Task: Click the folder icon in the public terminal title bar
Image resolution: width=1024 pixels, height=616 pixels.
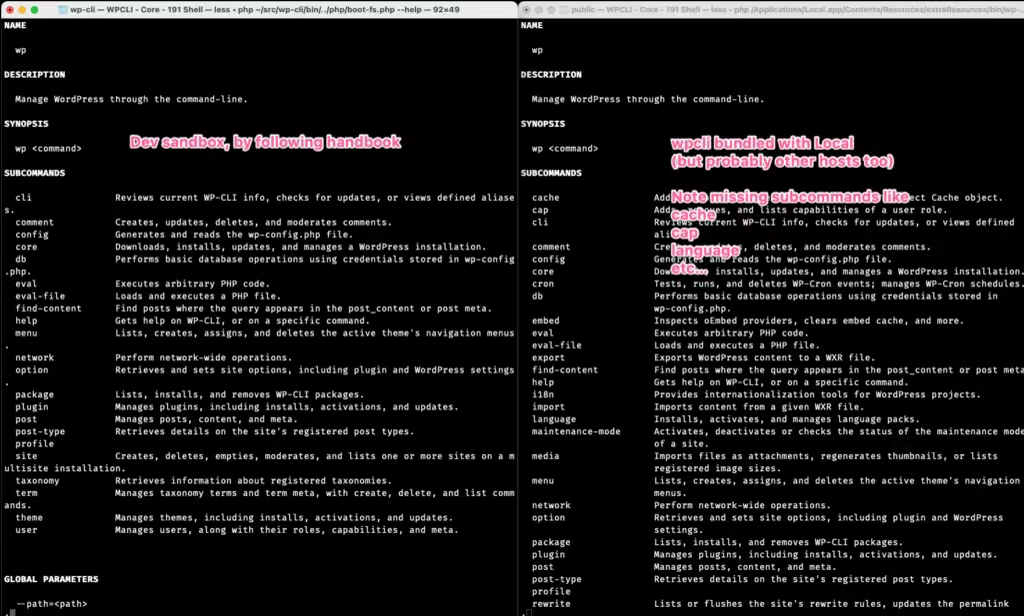Action: [564, 10]
